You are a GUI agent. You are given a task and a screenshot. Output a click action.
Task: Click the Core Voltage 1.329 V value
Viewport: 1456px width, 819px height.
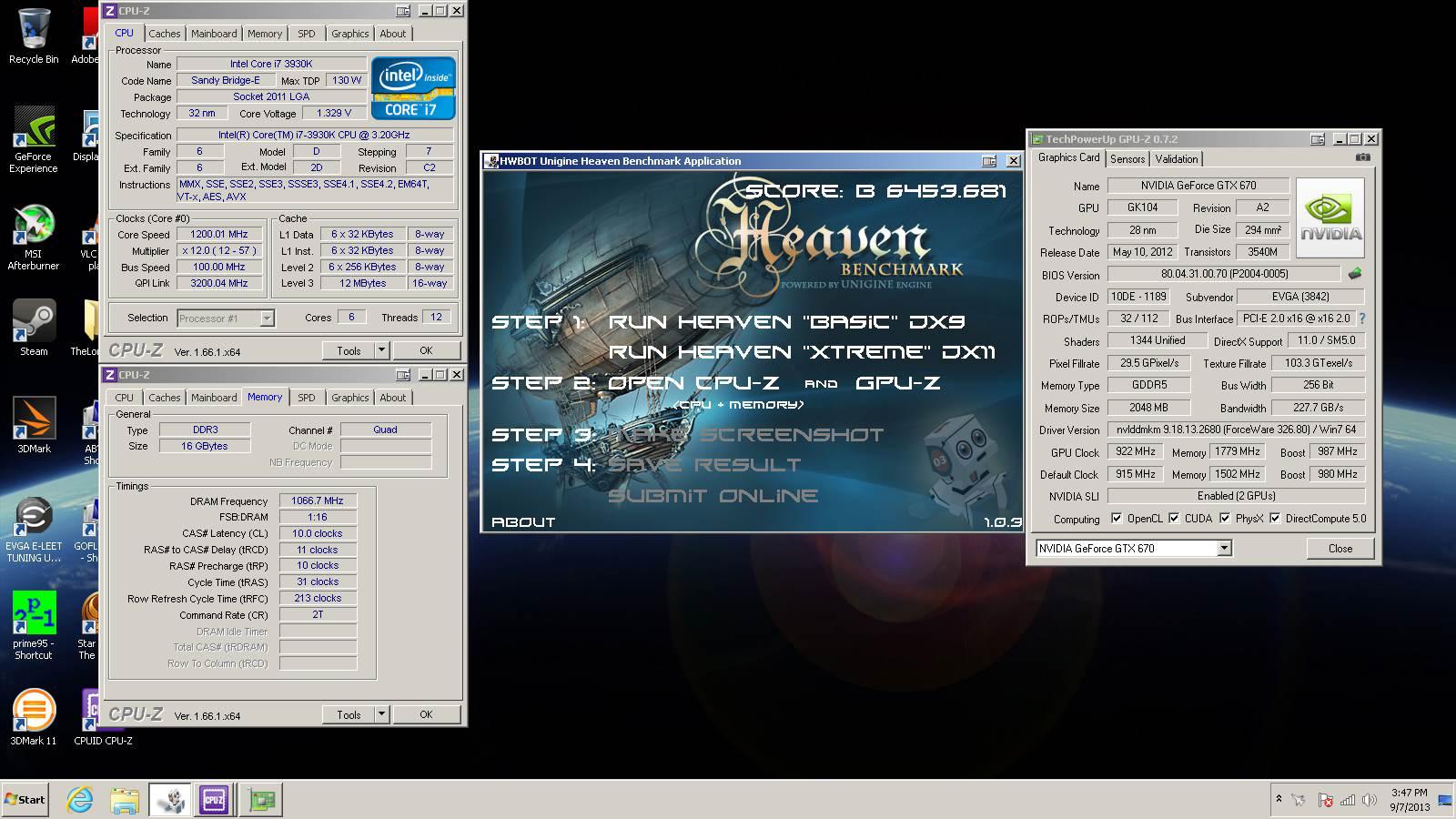(x=334, y=113)
